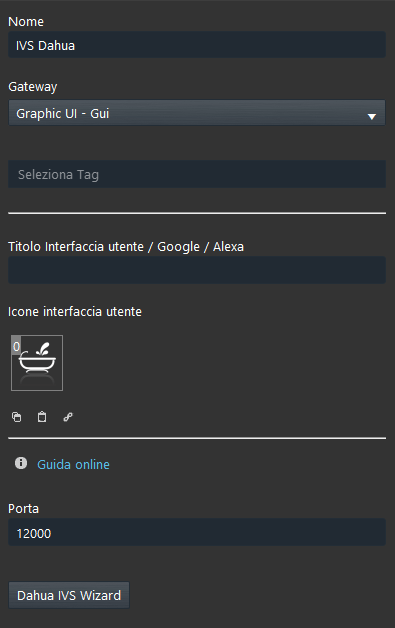Viewport: 395px width, 628px height.
Task: Click the copy icons button
Action: coord(16,417)
